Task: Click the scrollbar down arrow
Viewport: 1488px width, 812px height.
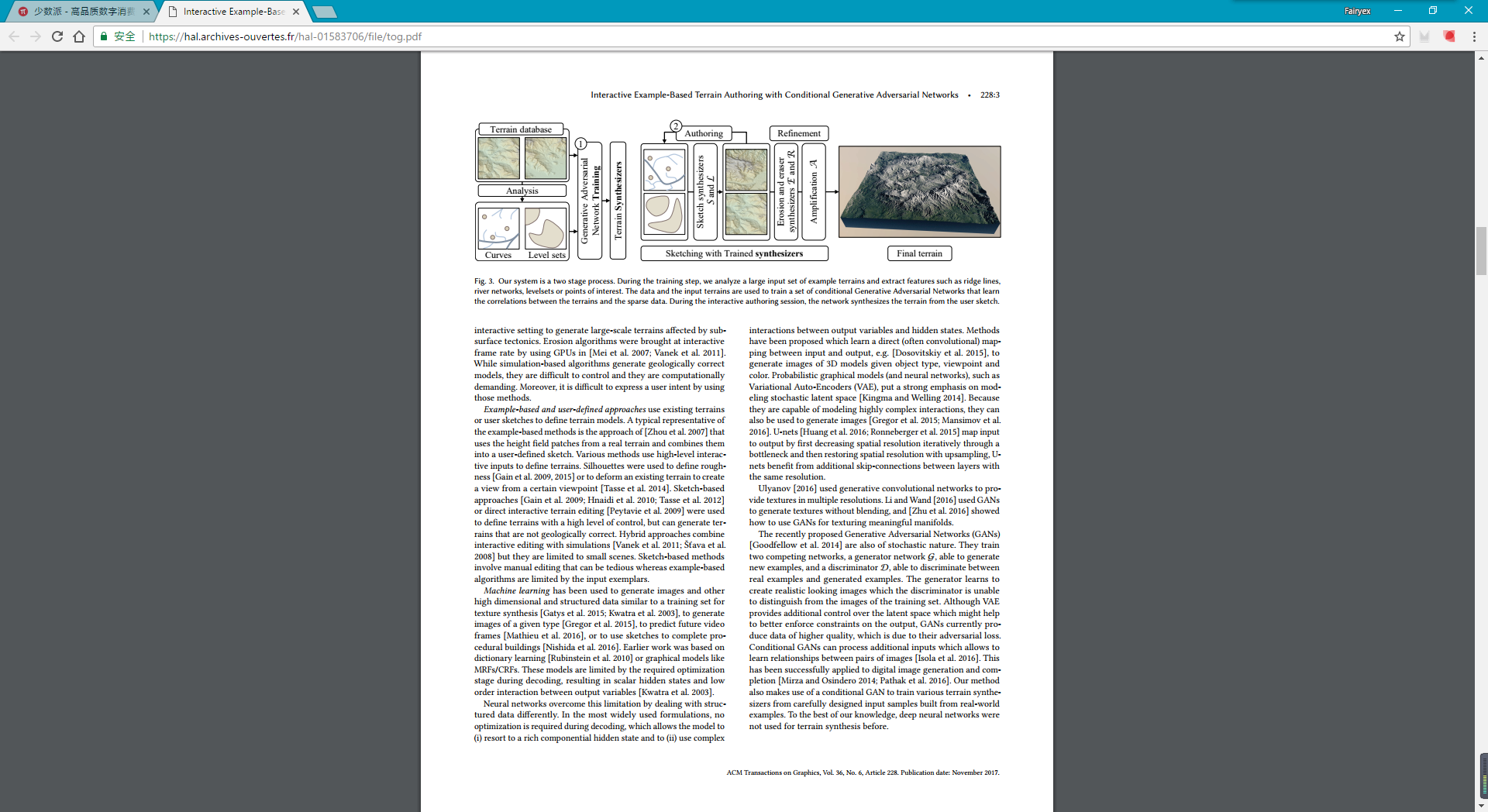Action: pyautogui.click(x=1482, y=806)
